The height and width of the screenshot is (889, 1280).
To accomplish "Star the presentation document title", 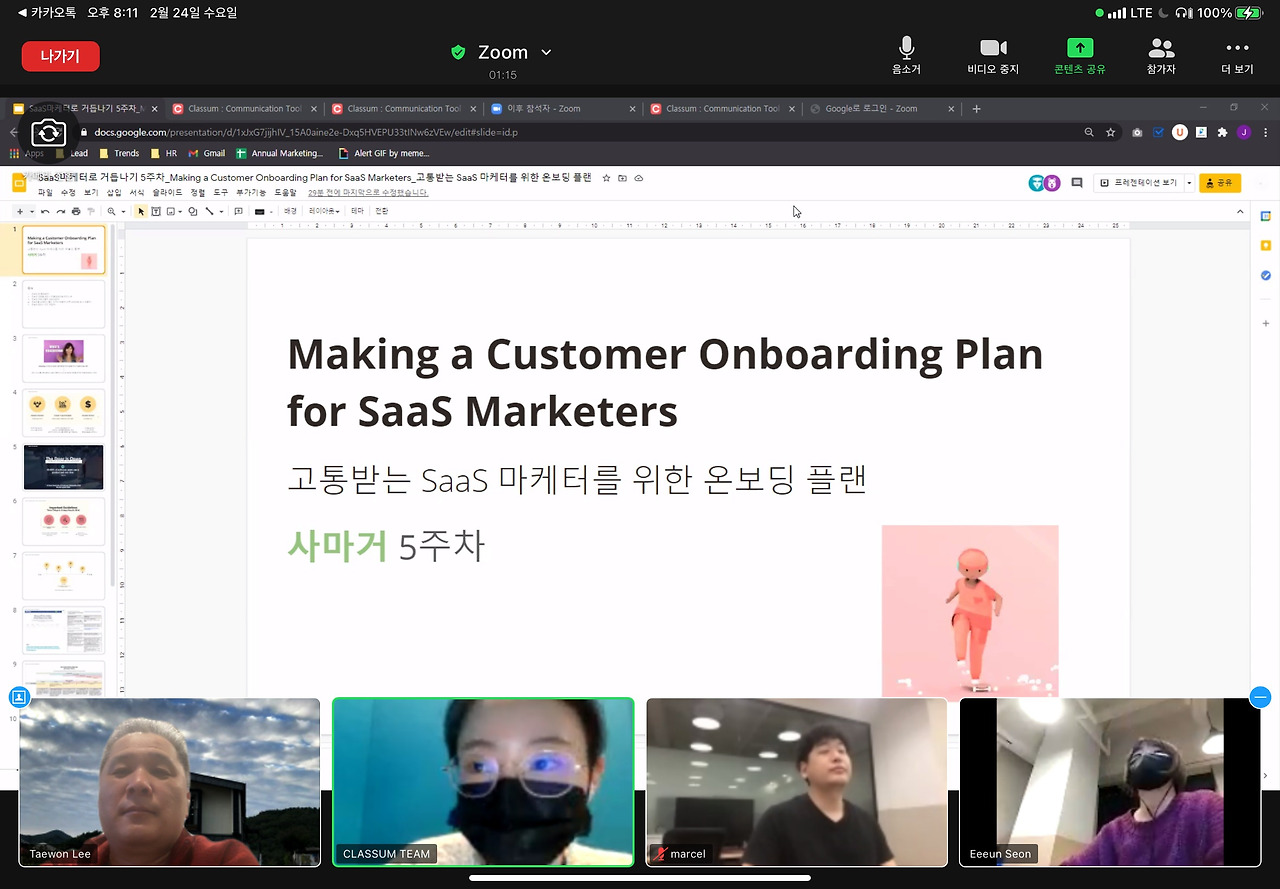I will 606,178.
